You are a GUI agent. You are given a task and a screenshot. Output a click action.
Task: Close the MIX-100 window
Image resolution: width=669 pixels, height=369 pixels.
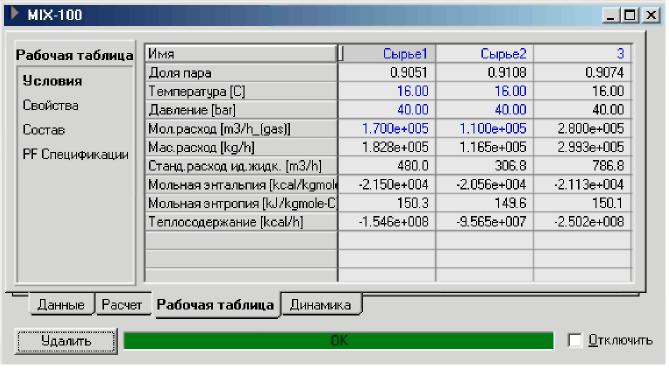tap(651, 16)
